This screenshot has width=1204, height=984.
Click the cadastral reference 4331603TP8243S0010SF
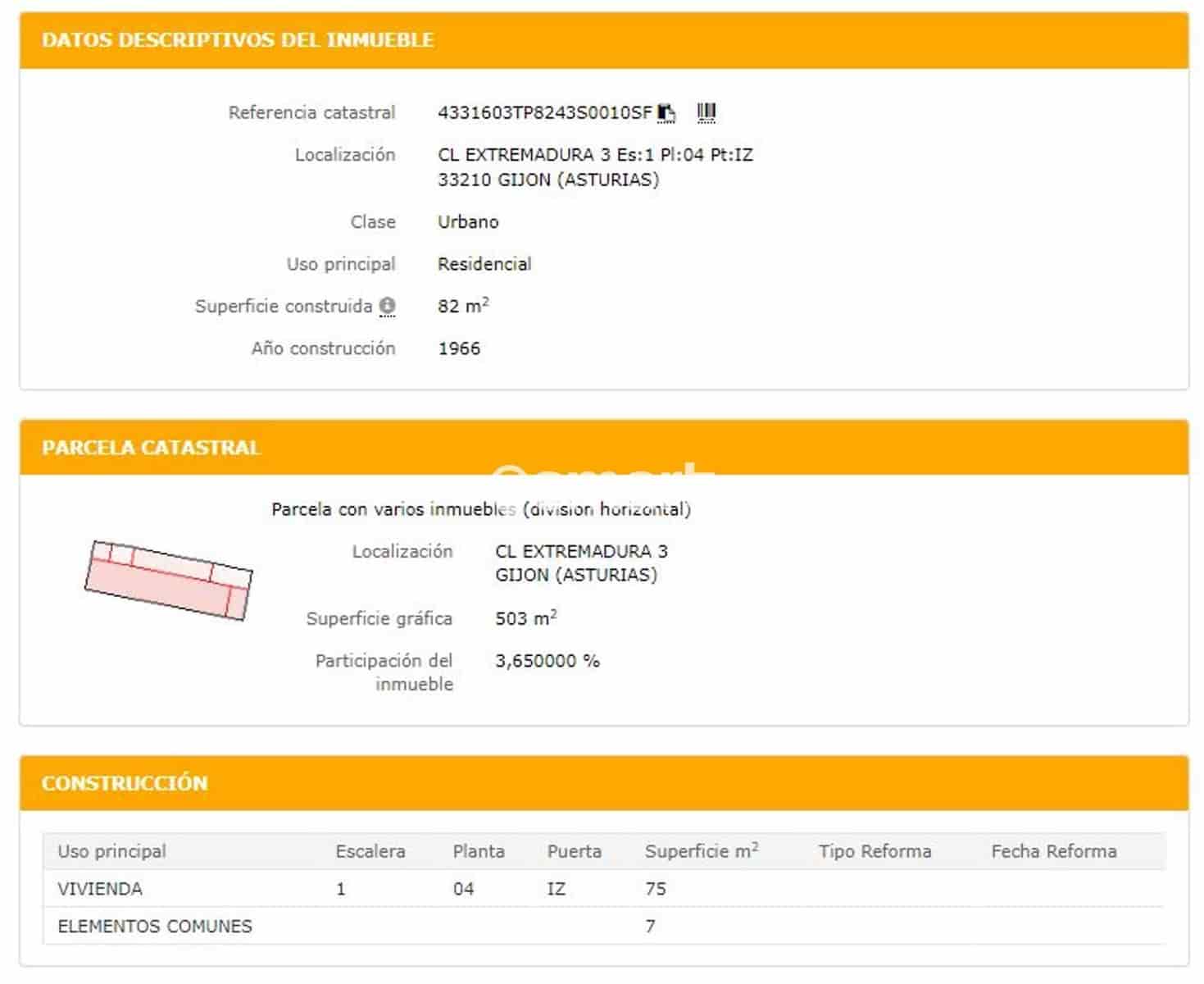click(x=543, y=112)
